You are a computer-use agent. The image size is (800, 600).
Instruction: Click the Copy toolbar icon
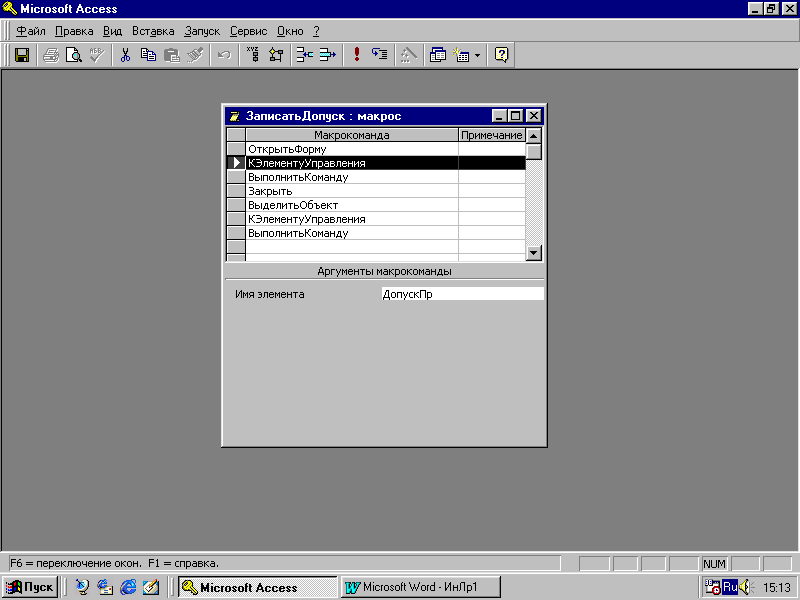(x=148, y=55)
